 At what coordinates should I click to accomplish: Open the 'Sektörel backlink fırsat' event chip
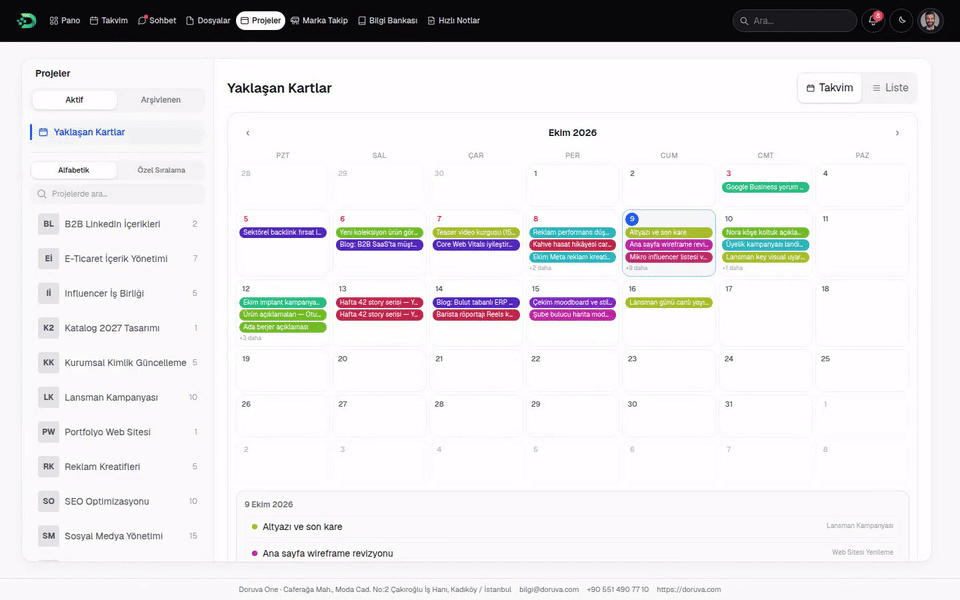(x=282, y=233)
